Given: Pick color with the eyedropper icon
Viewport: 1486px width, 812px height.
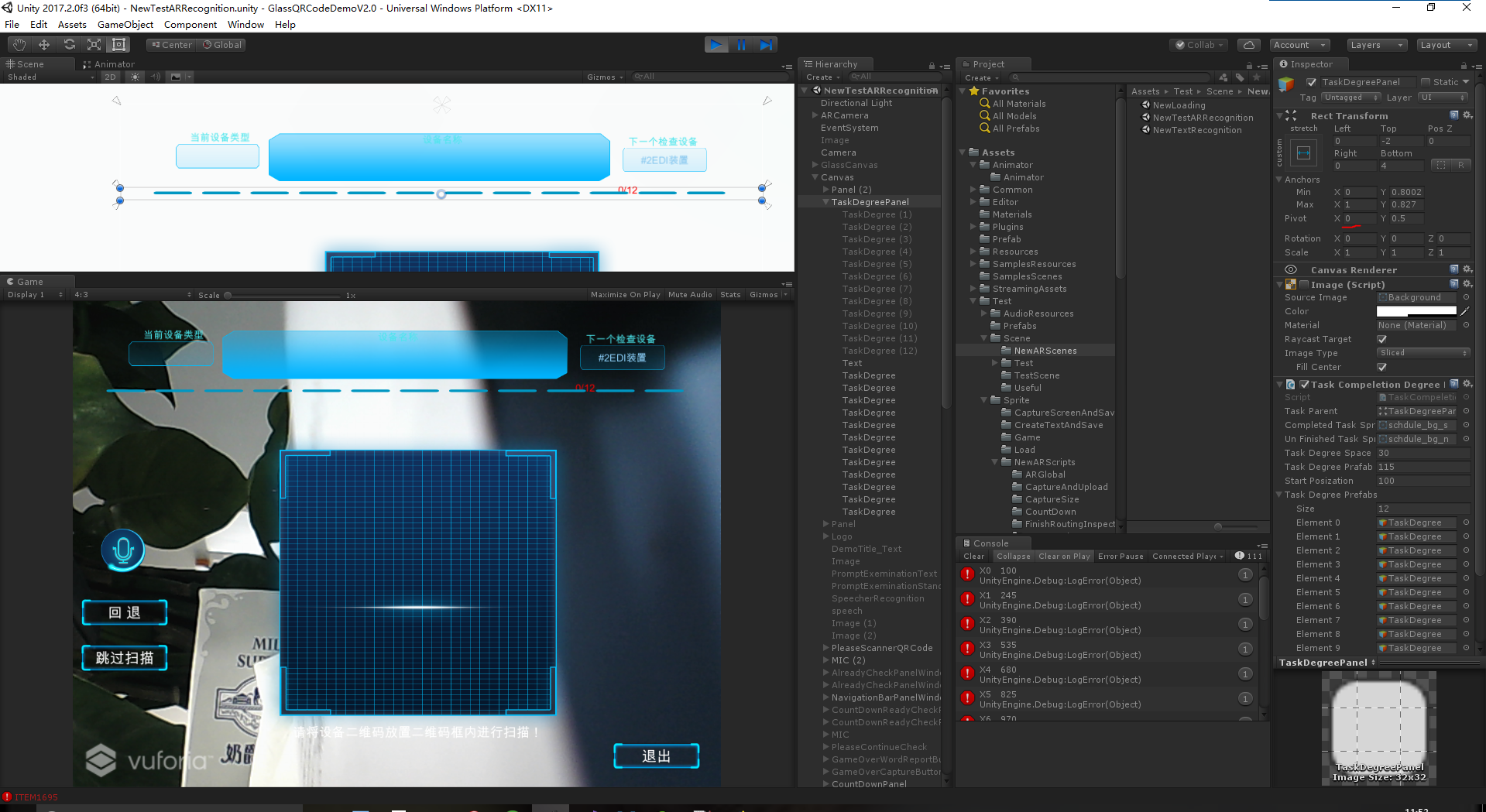Looking at the screenshot, I should tap(1465, 311).
